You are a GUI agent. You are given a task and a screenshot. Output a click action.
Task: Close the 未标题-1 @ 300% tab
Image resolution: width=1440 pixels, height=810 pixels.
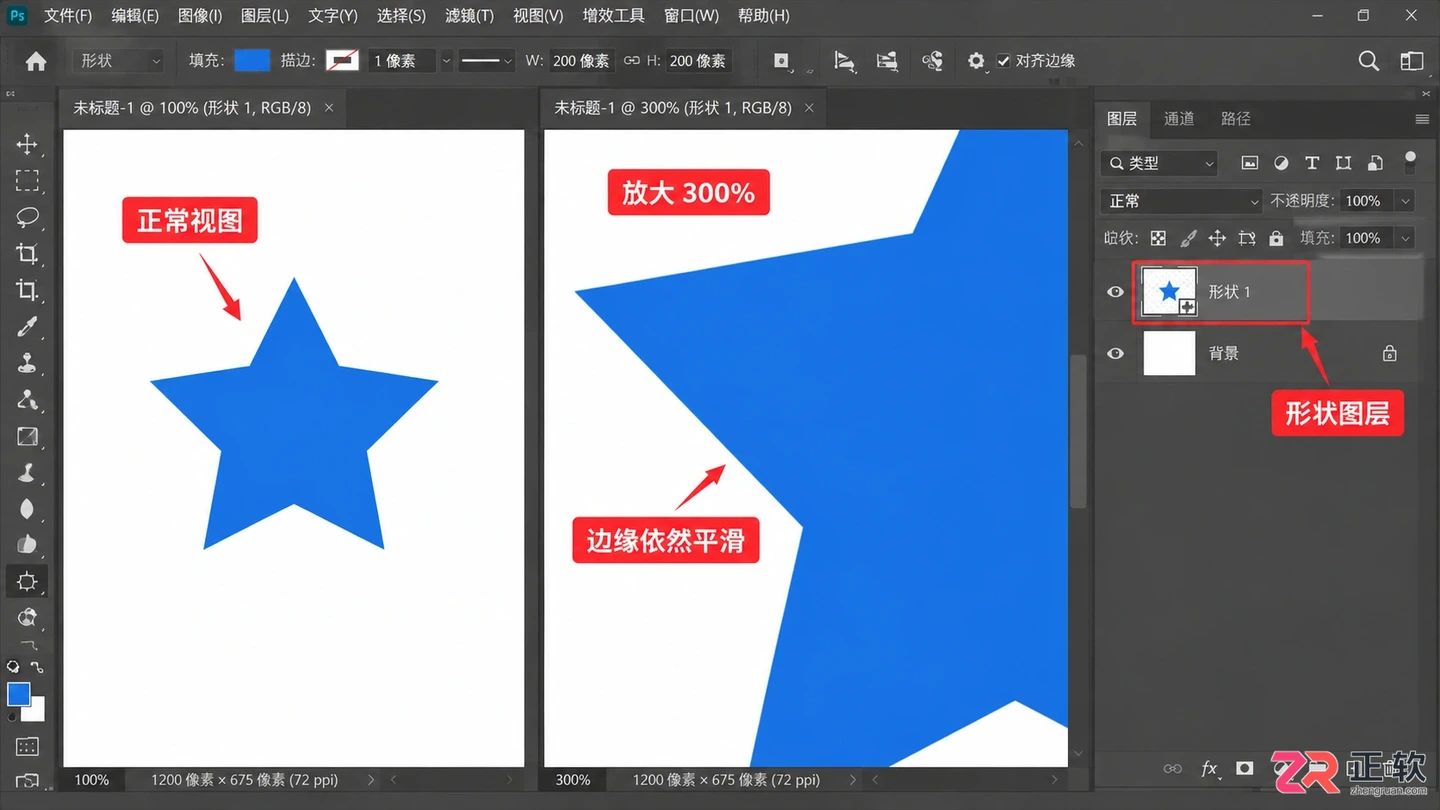point(809,108)
